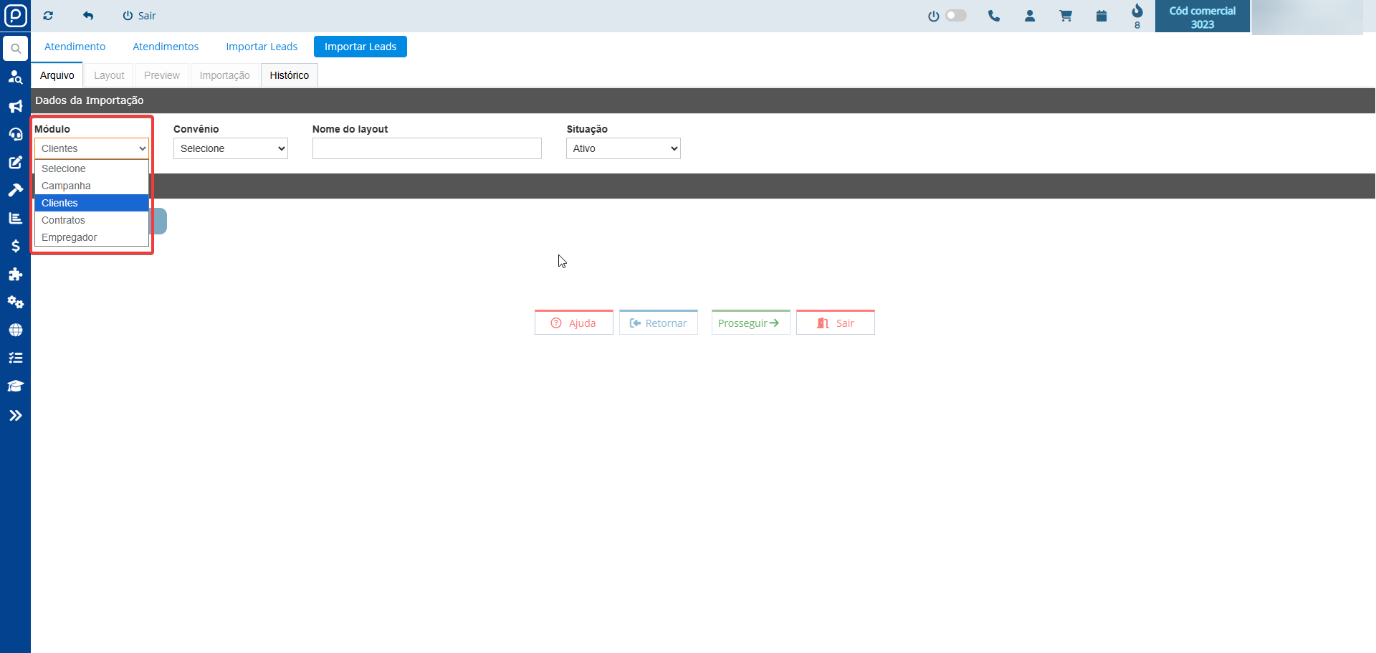Expand sidebar with double chevron icon
Image resolution: width=1376 pixels, height=653 pixels.
(15, 415)
